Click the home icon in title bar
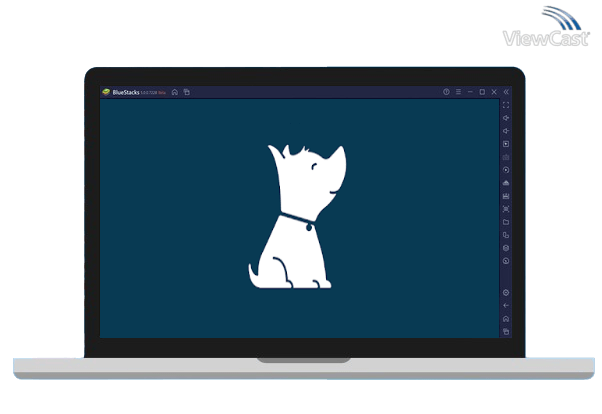602x414 pixels. tap(175, 92)
